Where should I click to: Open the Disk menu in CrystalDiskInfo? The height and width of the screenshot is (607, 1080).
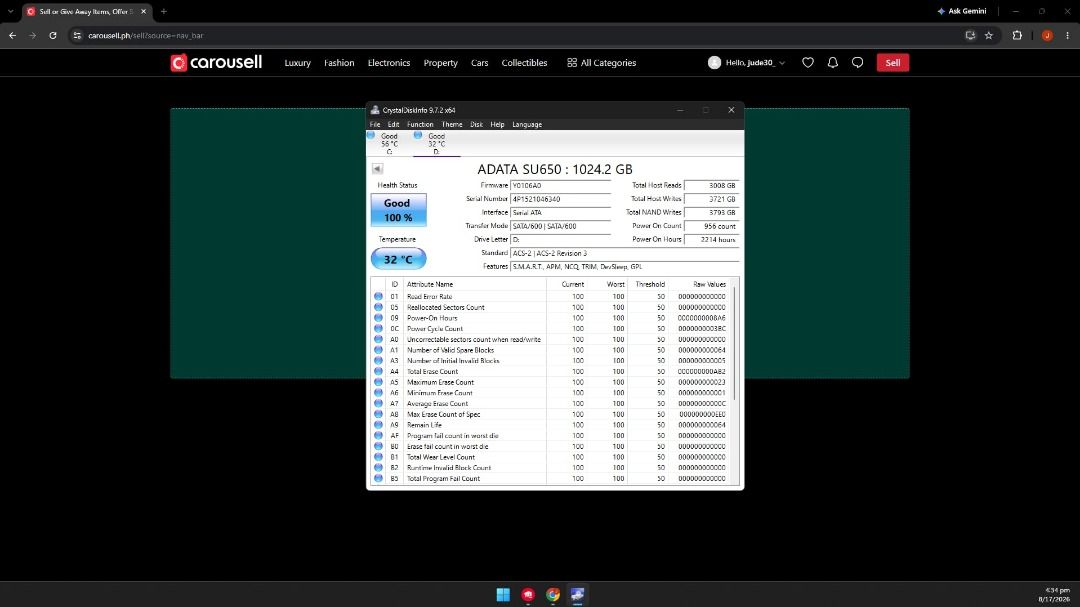point(477,125)
